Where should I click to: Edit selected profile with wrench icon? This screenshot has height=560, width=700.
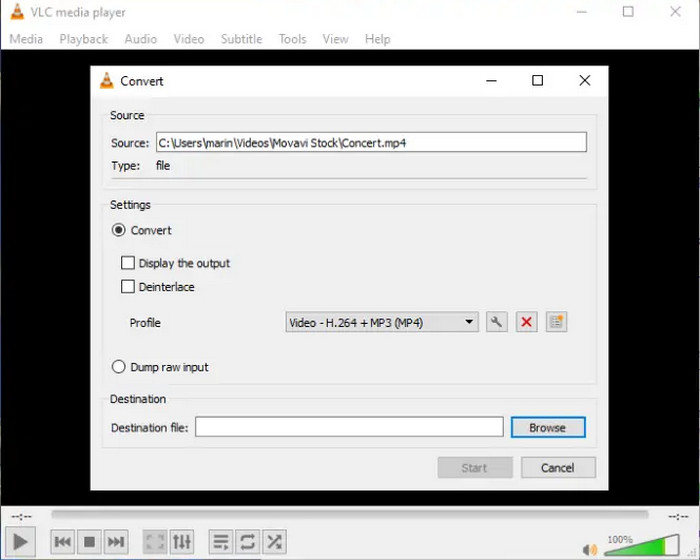point(496,322)
